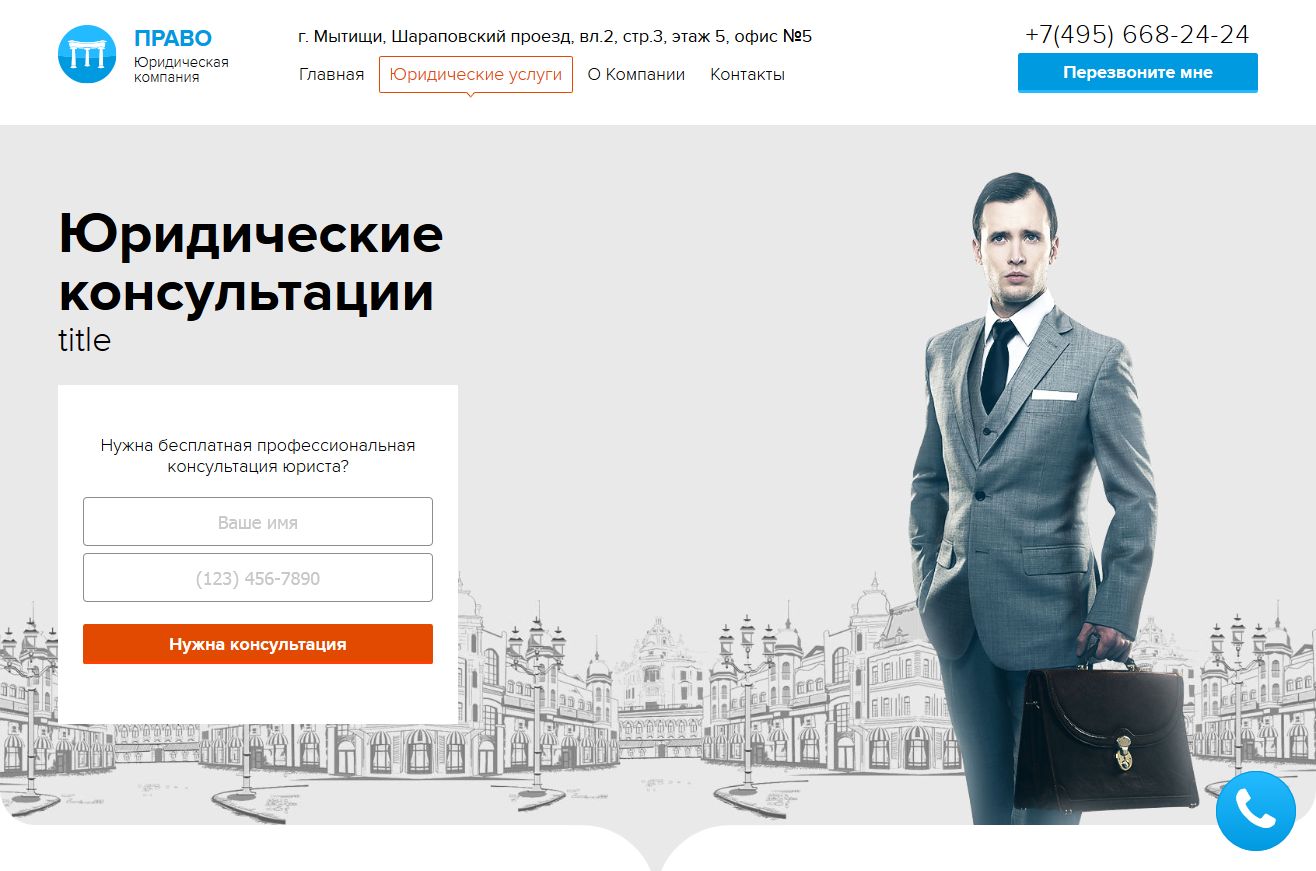Submit with the Нужна консультация button
This screenshot has height=871, width=1316.
(x=258, y=644)
